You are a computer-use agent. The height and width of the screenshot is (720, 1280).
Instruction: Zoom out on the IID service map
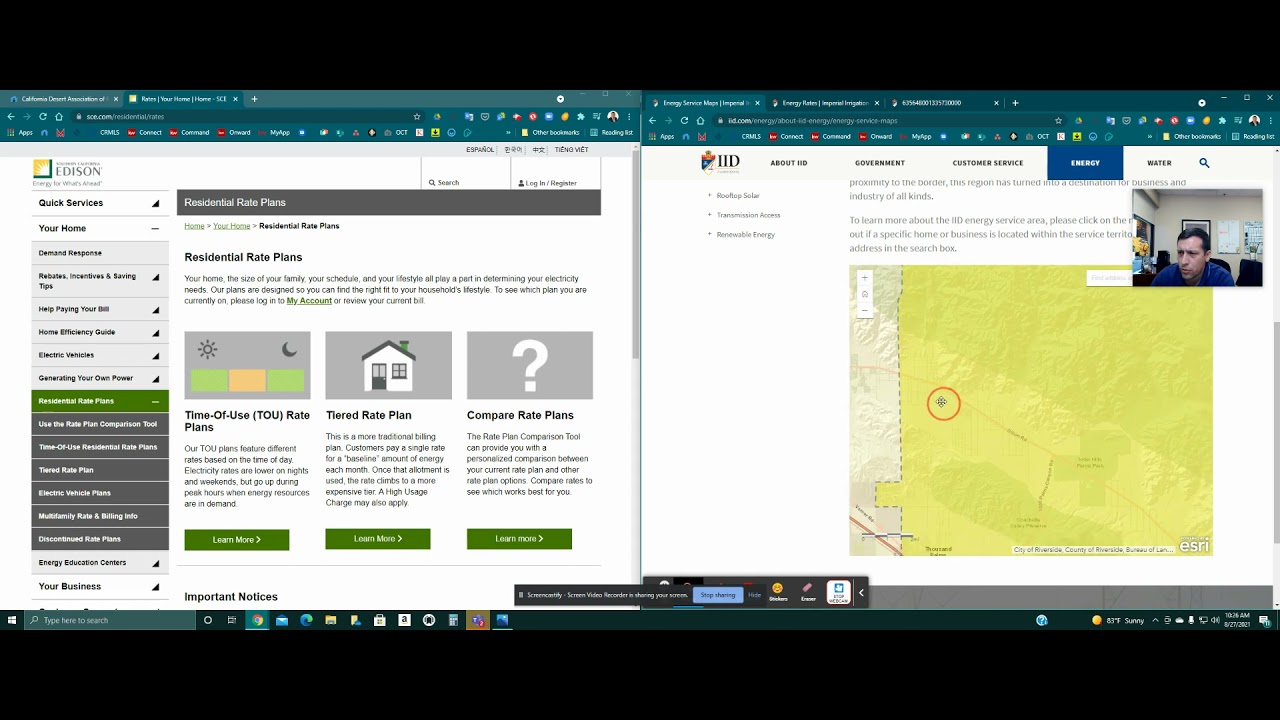click(x=865, y=310)
